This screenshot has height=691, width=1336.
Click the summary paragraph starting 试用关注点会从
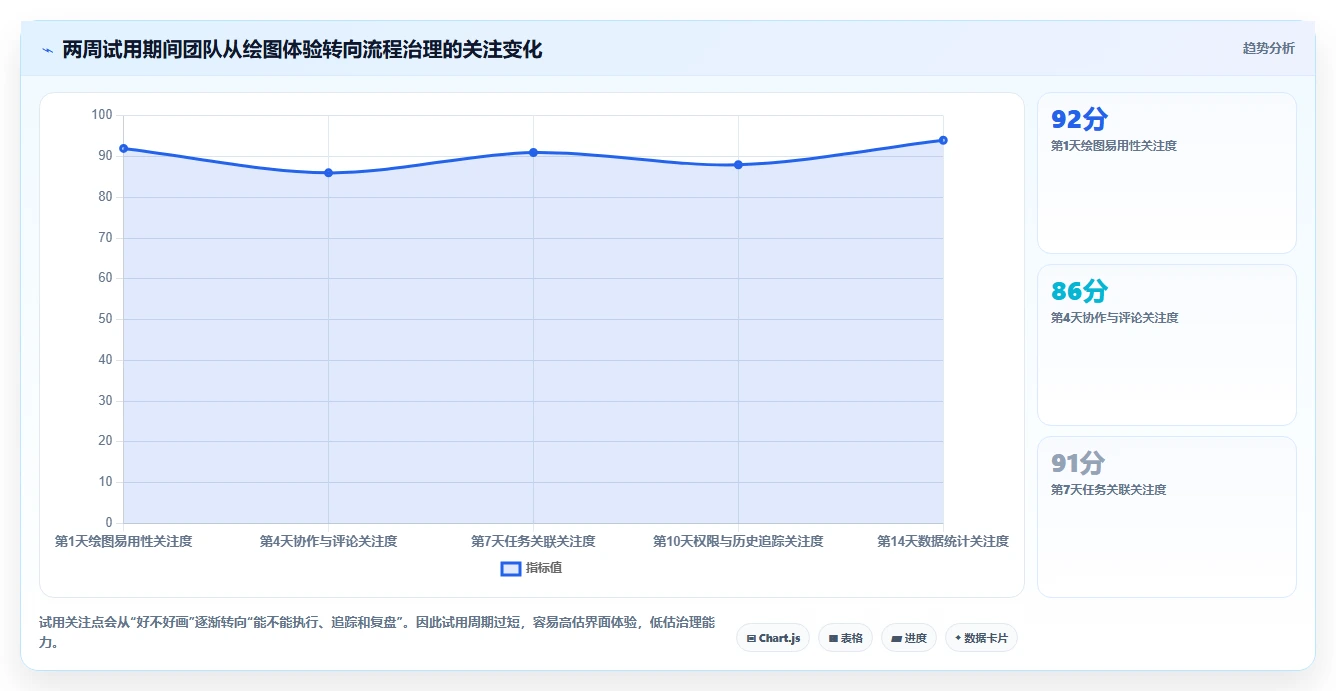(377, 633)
